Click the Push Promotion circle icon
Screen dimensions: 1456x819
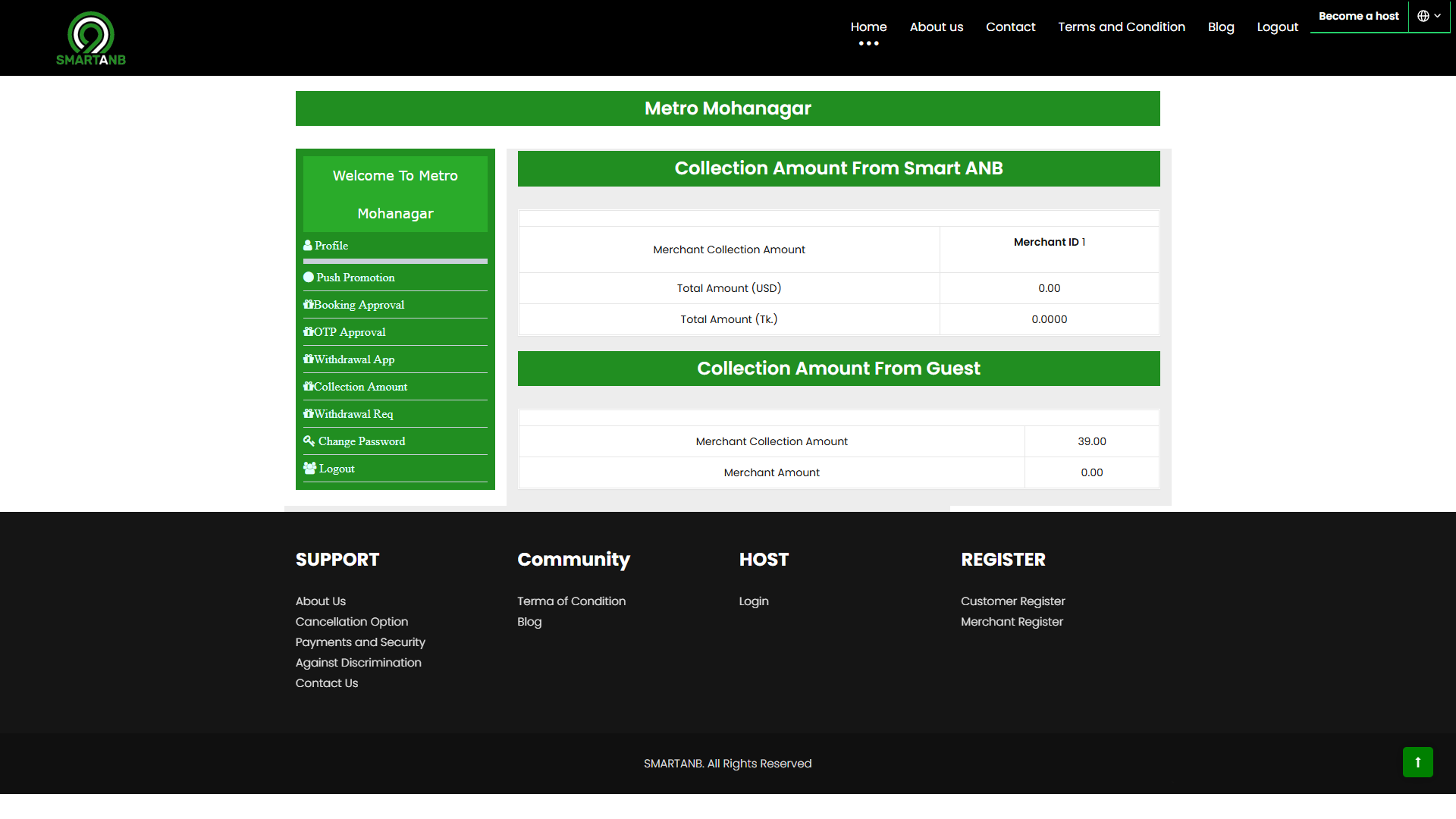pos(309,278)
